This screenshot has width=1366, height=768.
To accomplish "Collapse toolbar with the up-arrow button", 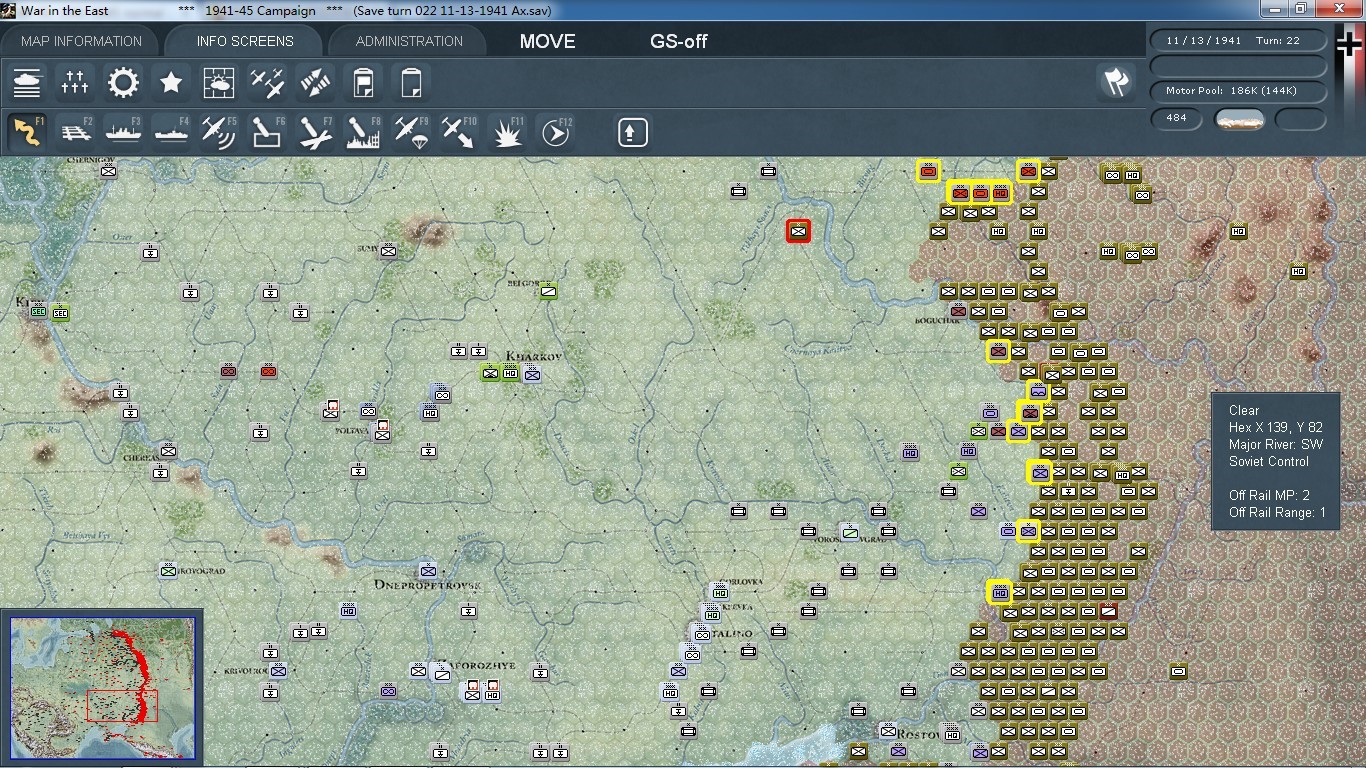I will 632,132.
